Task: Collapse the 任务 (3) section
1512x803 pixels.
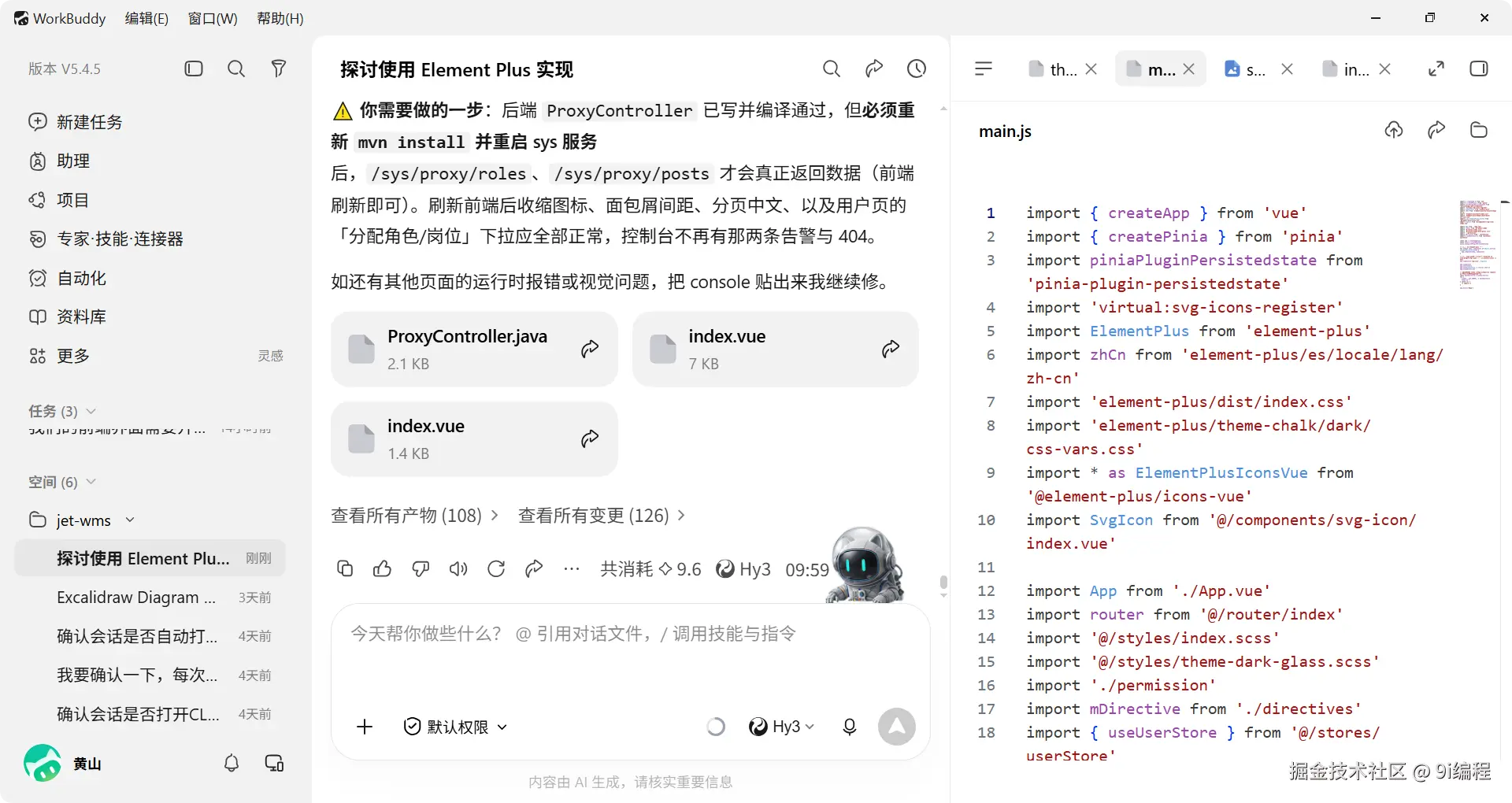Action: pos(62,411)
